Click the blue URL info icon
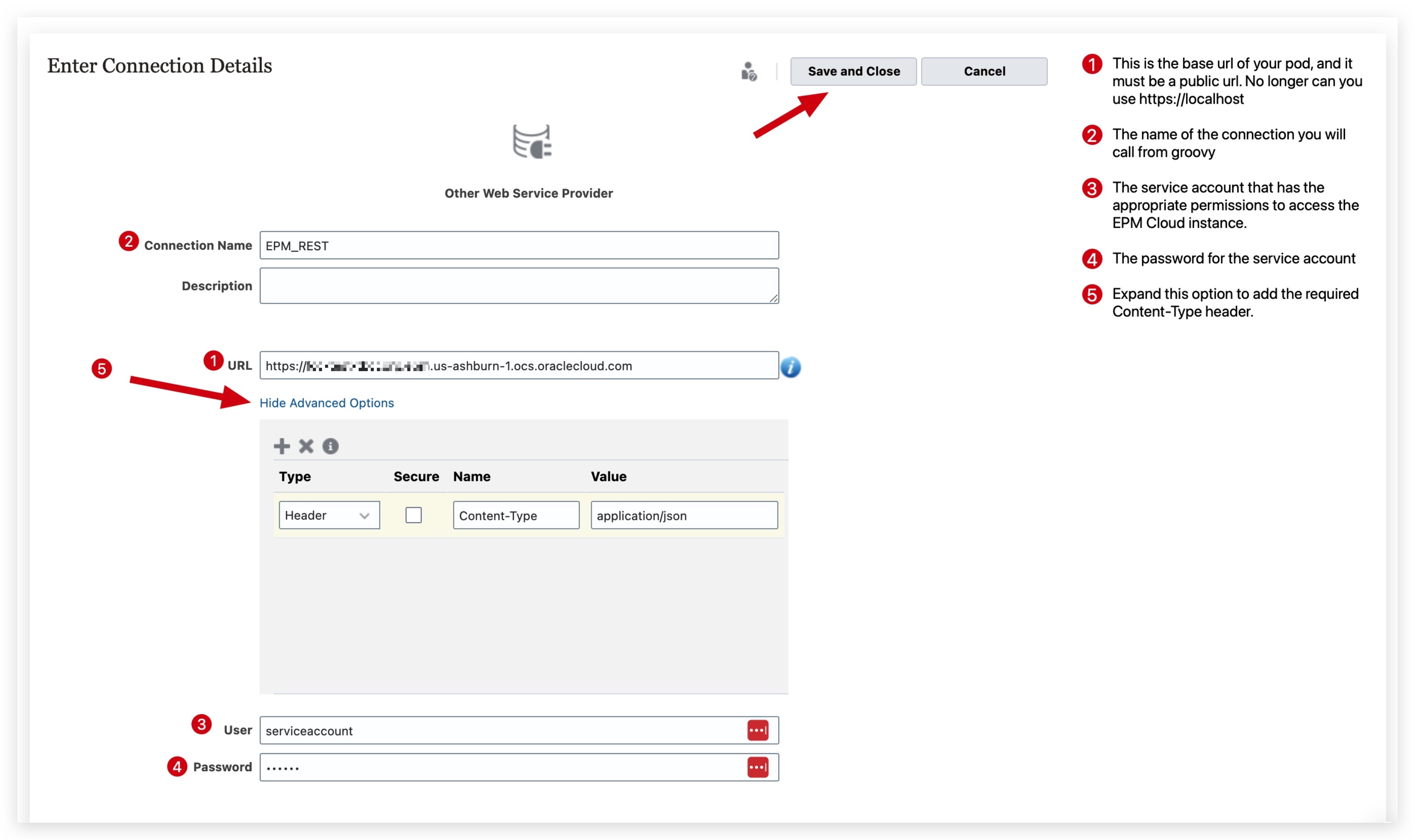Image resolution: width=1415 pixels, height=840 pixels. pos(791,367)
